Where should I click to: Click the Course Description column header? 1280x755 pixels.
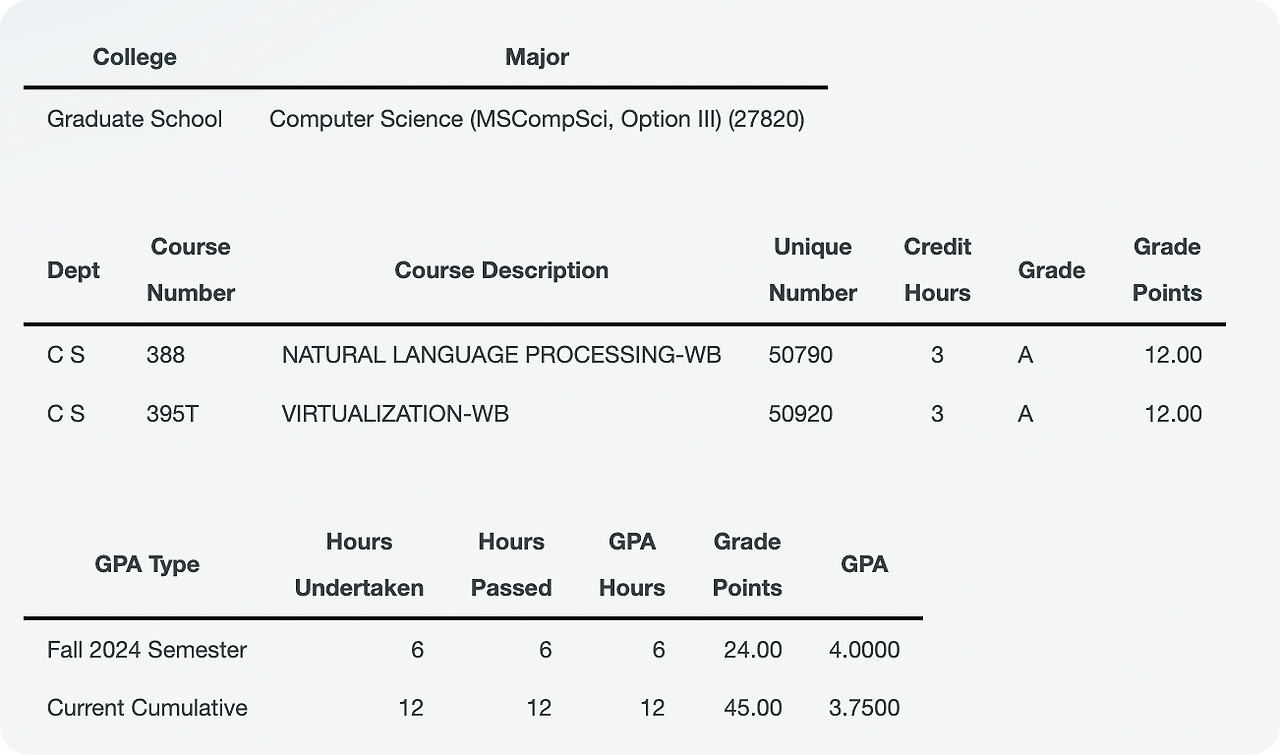pyautogui.click(x=501, y=270)
